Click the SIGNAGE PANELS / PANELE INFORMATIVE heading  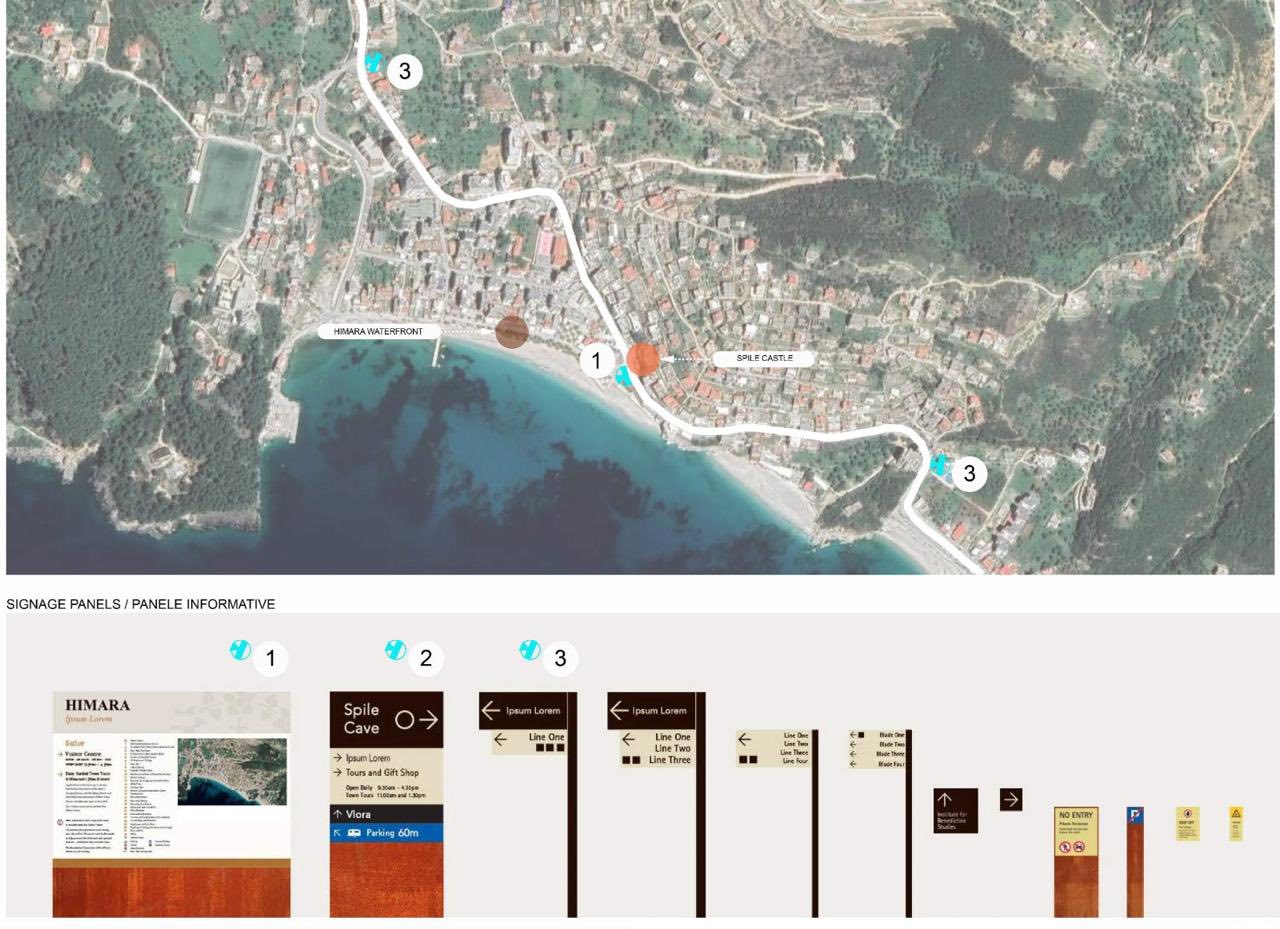point(141,604)
